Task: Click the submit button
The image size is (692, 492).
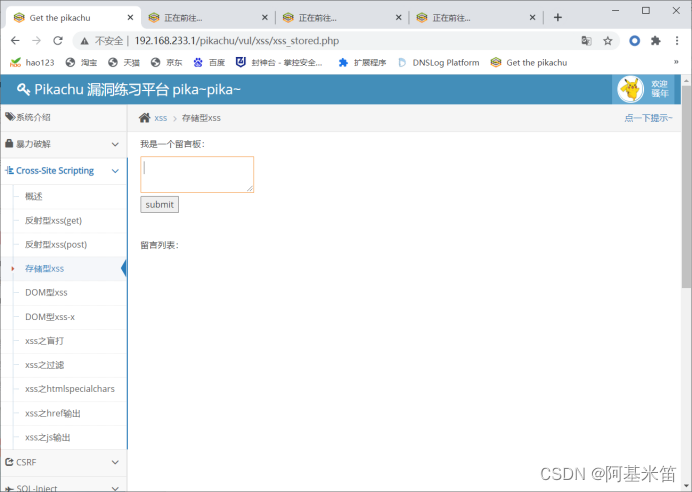Action: (159, 205)
